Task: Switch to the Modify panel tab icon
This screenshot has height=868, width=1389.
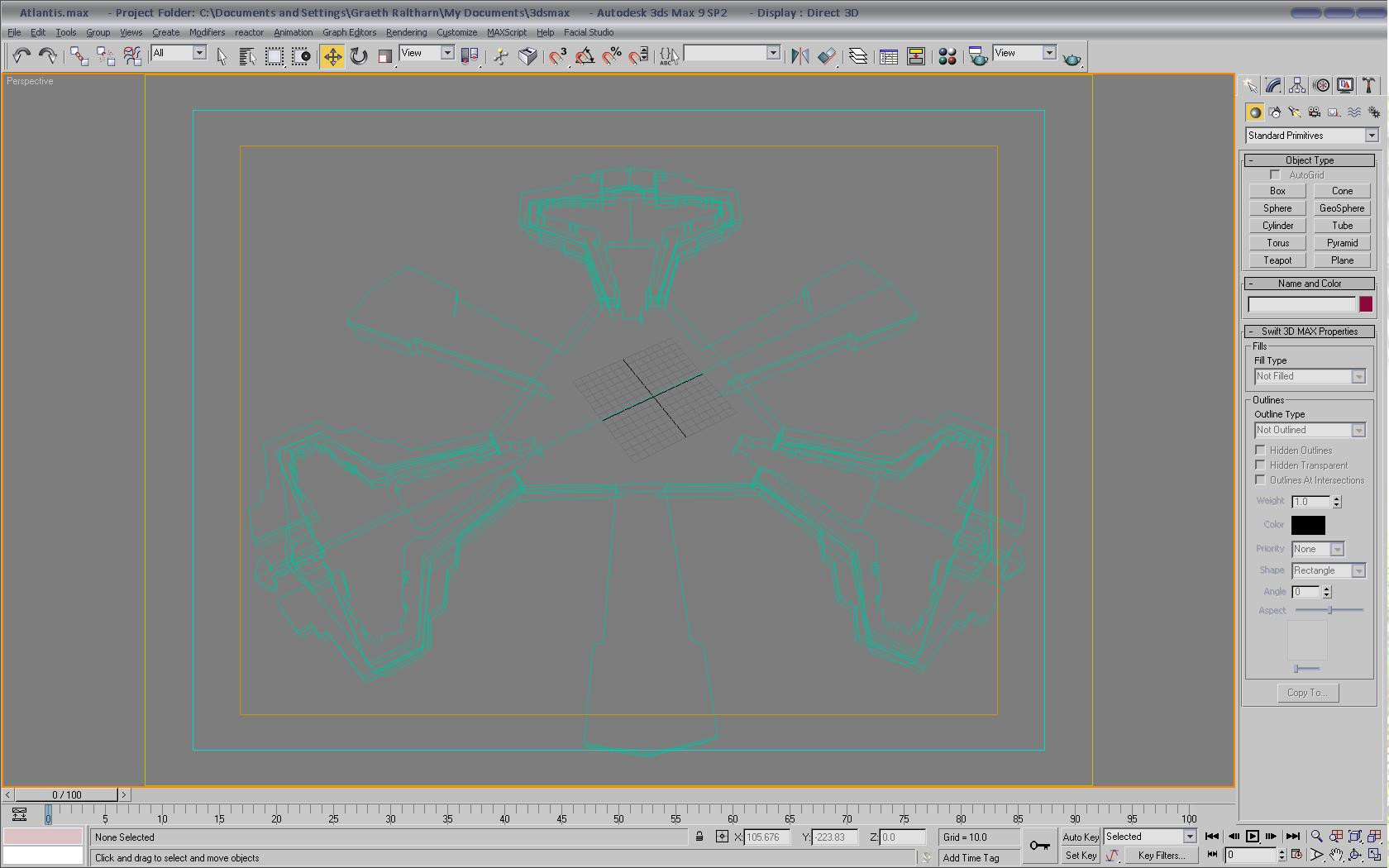Action: point(1273,85)
